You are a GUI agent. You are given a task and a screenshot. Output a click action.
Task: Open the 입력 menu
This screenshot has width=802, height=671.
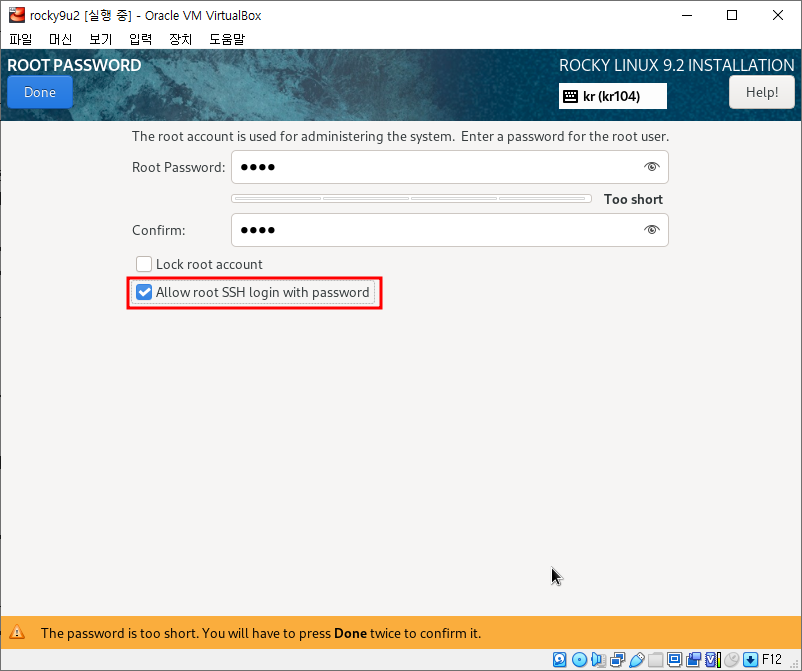point(140,39)
